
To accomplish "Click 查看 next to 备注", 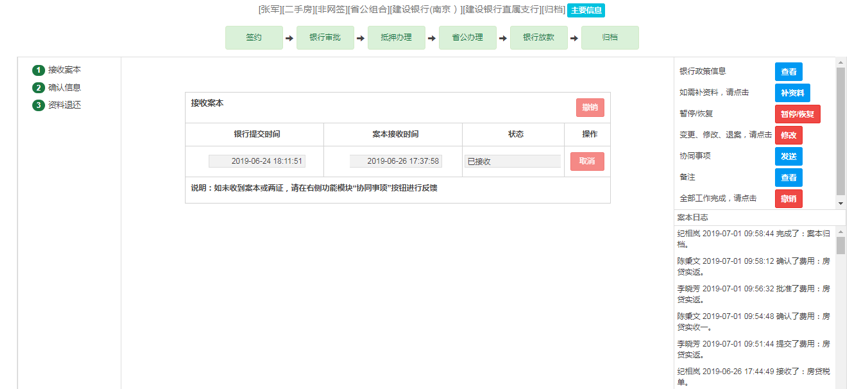I will point(789,177).
